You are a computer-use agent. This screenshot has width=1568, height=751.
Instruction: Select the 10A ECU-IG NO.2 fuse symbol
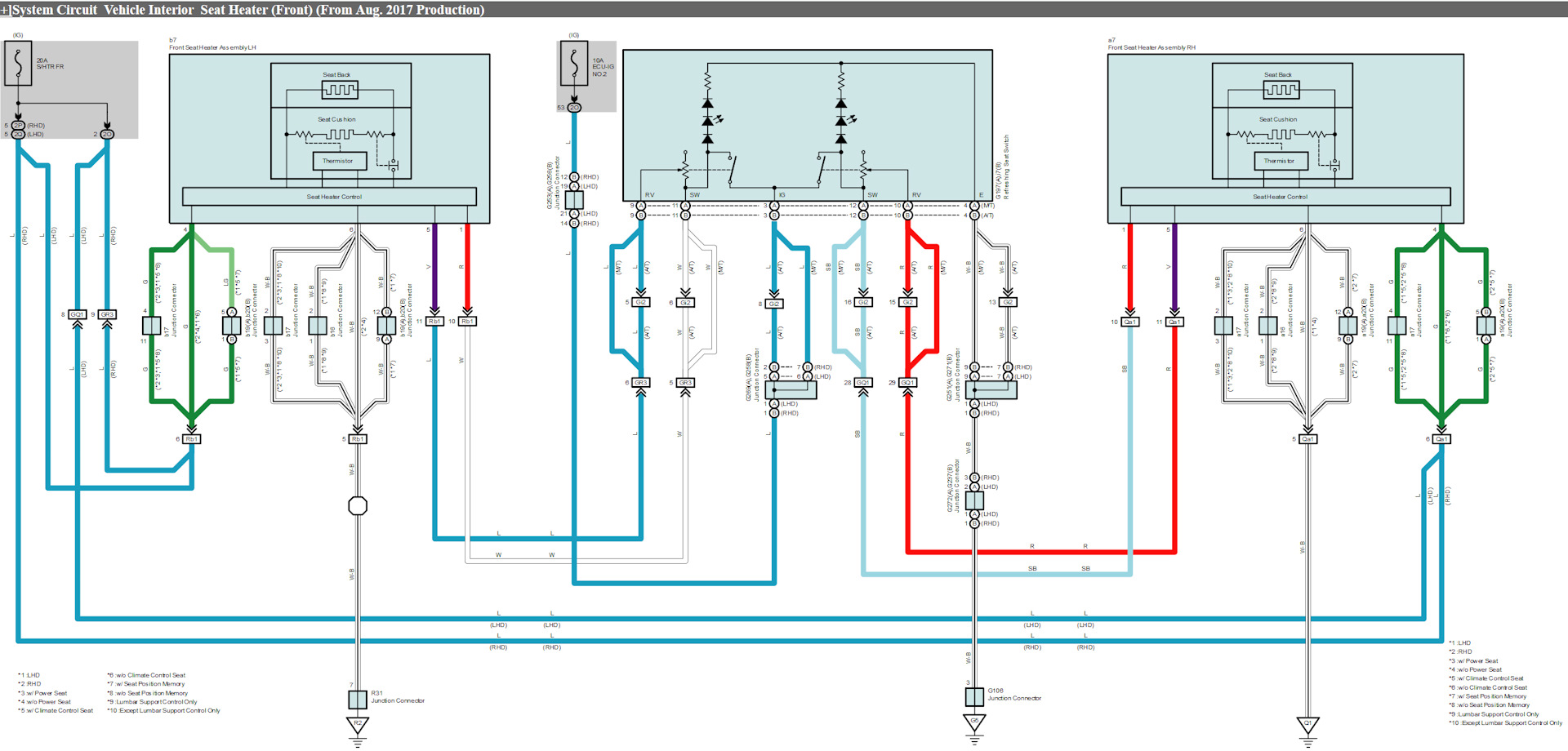pos(574,64)
